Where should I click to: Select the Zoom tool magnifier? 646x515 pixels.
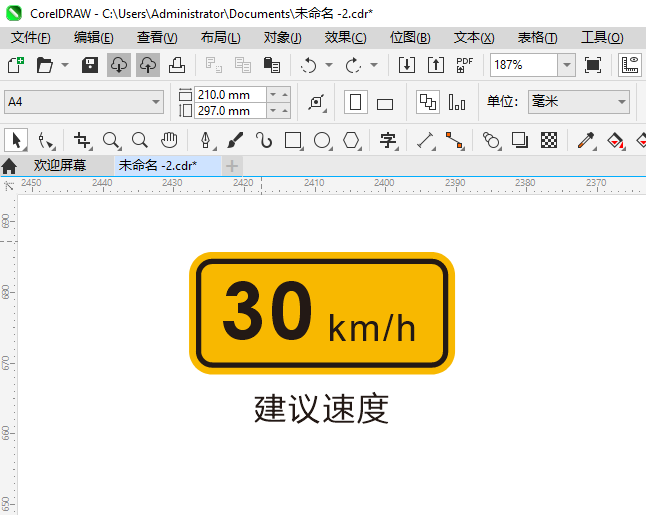point(112,140)
